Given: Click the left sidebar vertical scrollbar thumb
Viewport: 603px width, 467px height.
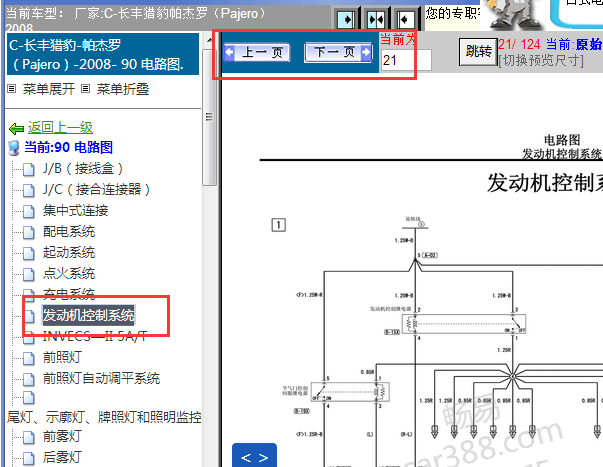Looking at the screenshot, I should pos(209,117).
